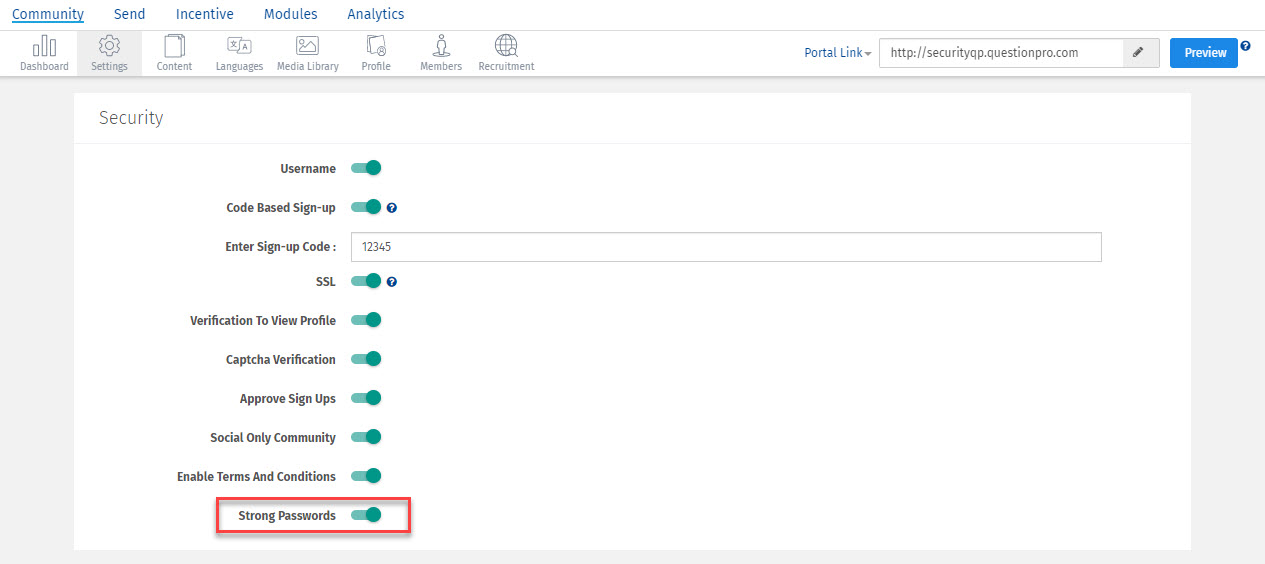Click help icon next to SSL

point(392,282)
